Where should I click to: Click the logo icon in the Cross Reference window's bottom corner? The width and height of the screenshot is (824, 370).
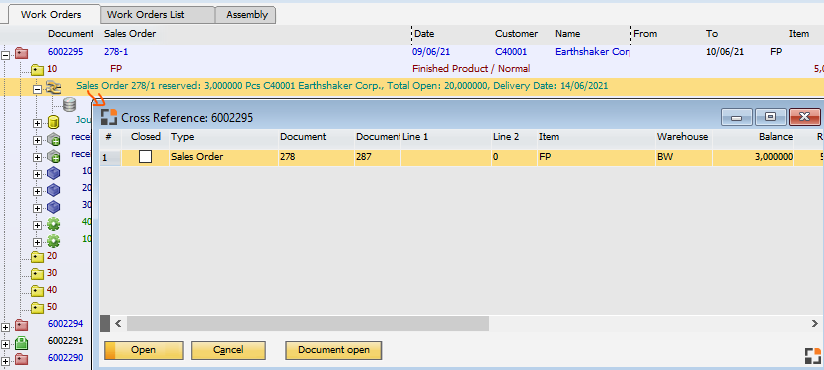812,356
